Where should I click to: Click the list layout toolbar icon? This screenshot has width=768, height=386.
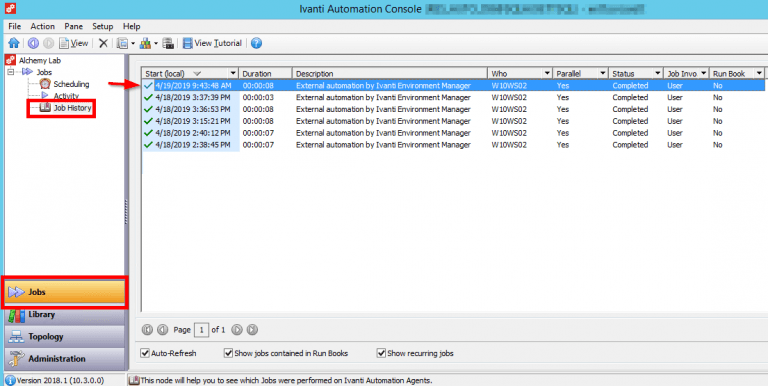[x=122, y=43]
